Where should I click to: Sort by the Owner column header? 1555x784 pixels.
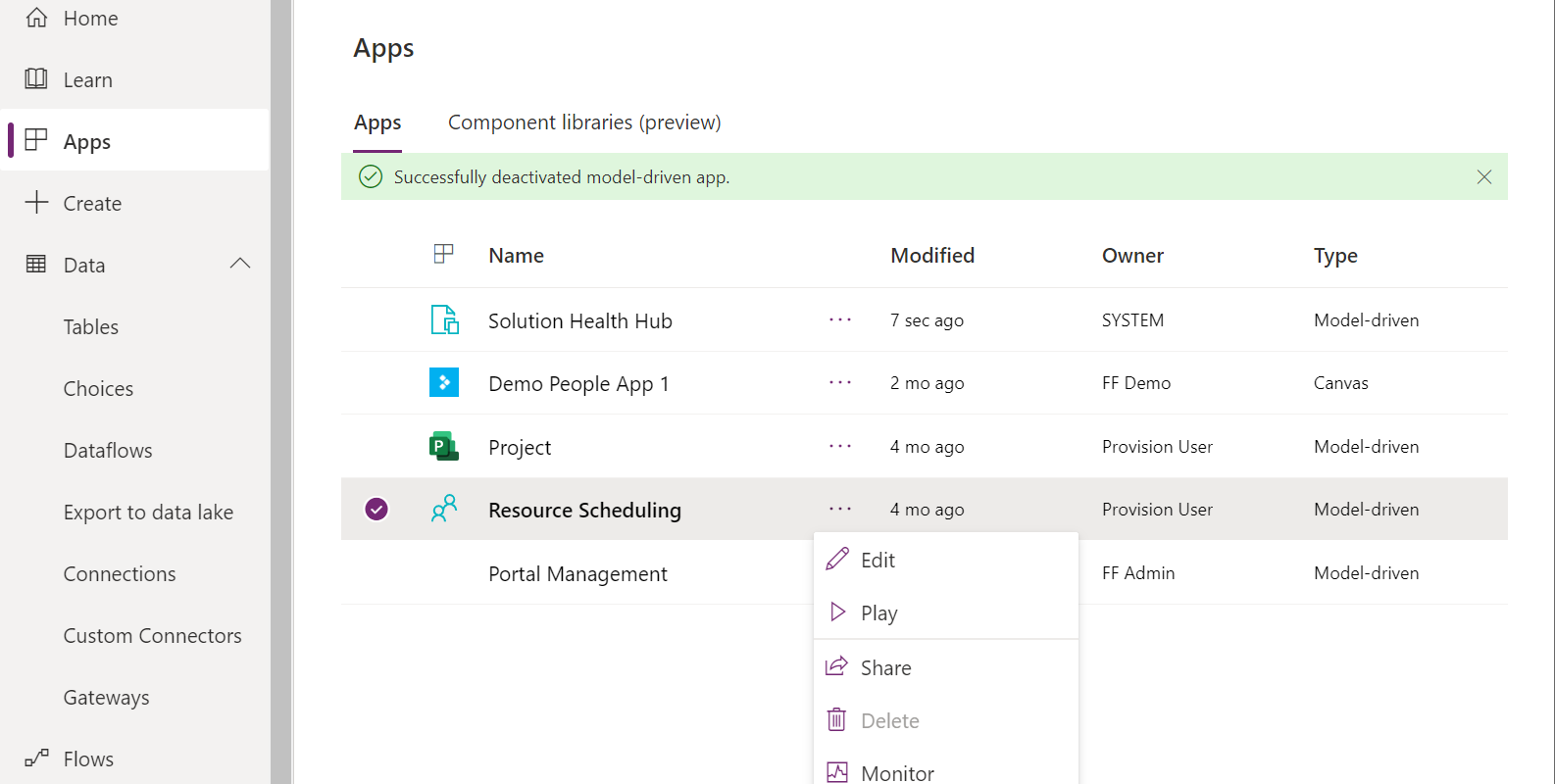coord(1132,255)
